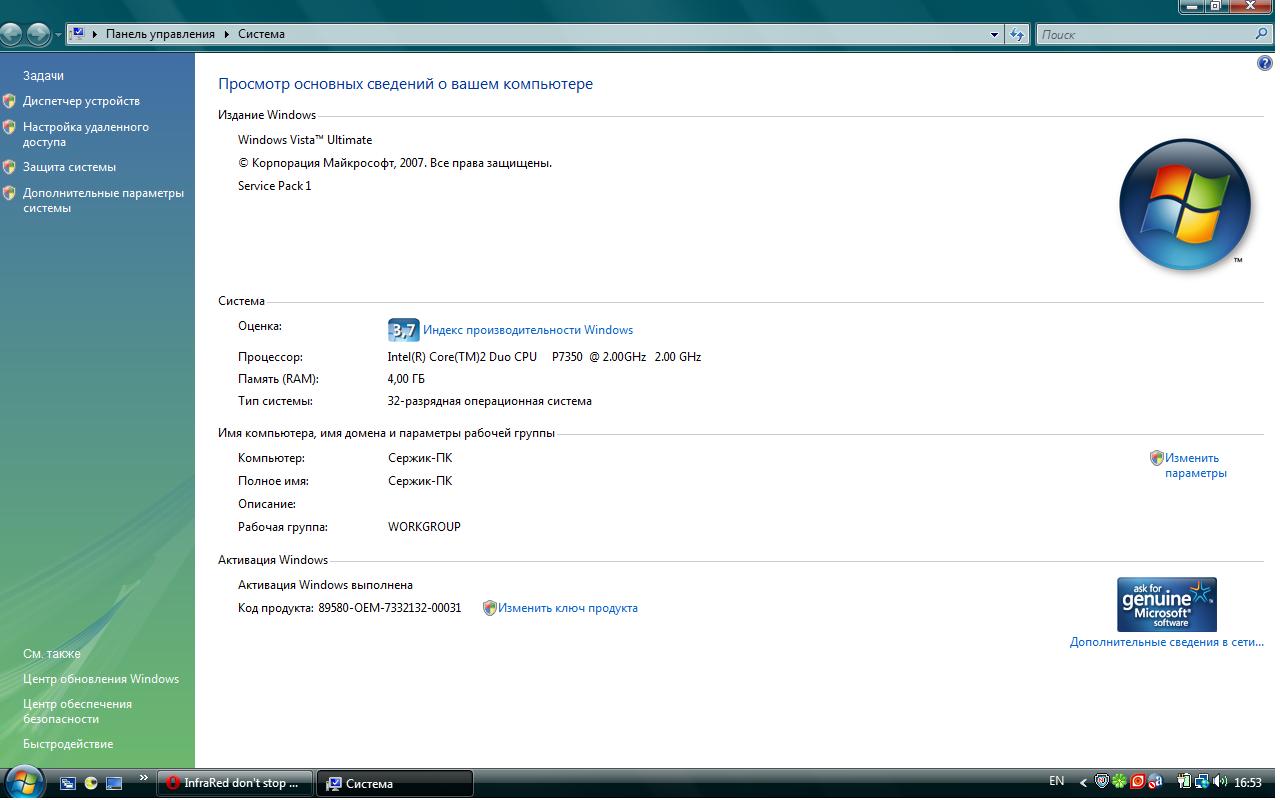Viewport: 1280px width, 800px height.
Task: Open 'Защита системы' task link
Action: click(69, 167)
